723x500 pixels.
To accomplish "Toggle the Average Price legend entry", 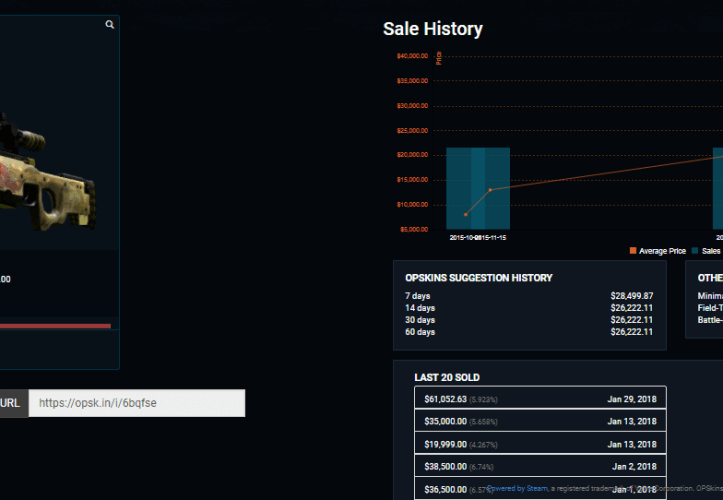I will (x=662, y=251).
